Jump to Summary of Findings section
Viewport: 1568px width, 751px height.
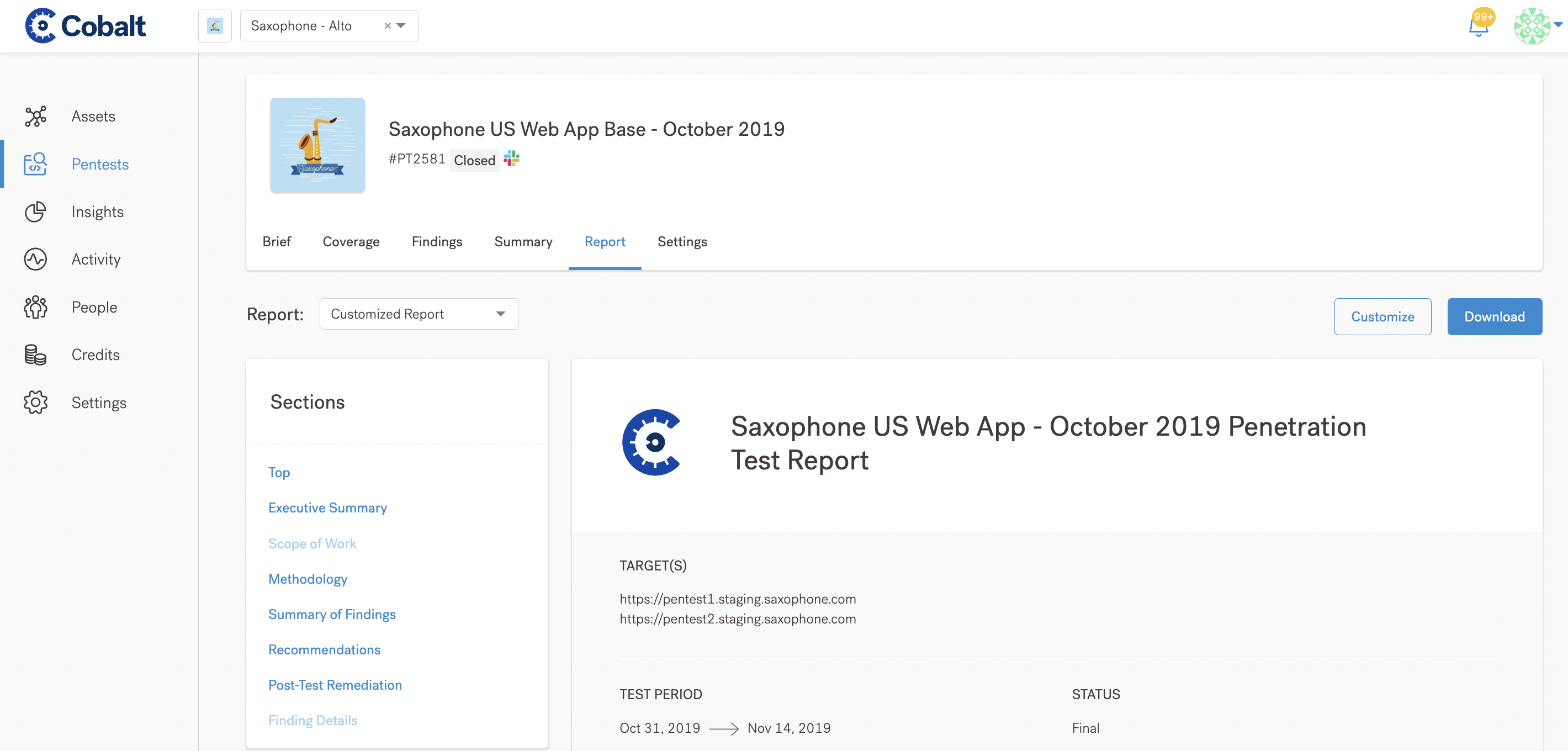332,614
